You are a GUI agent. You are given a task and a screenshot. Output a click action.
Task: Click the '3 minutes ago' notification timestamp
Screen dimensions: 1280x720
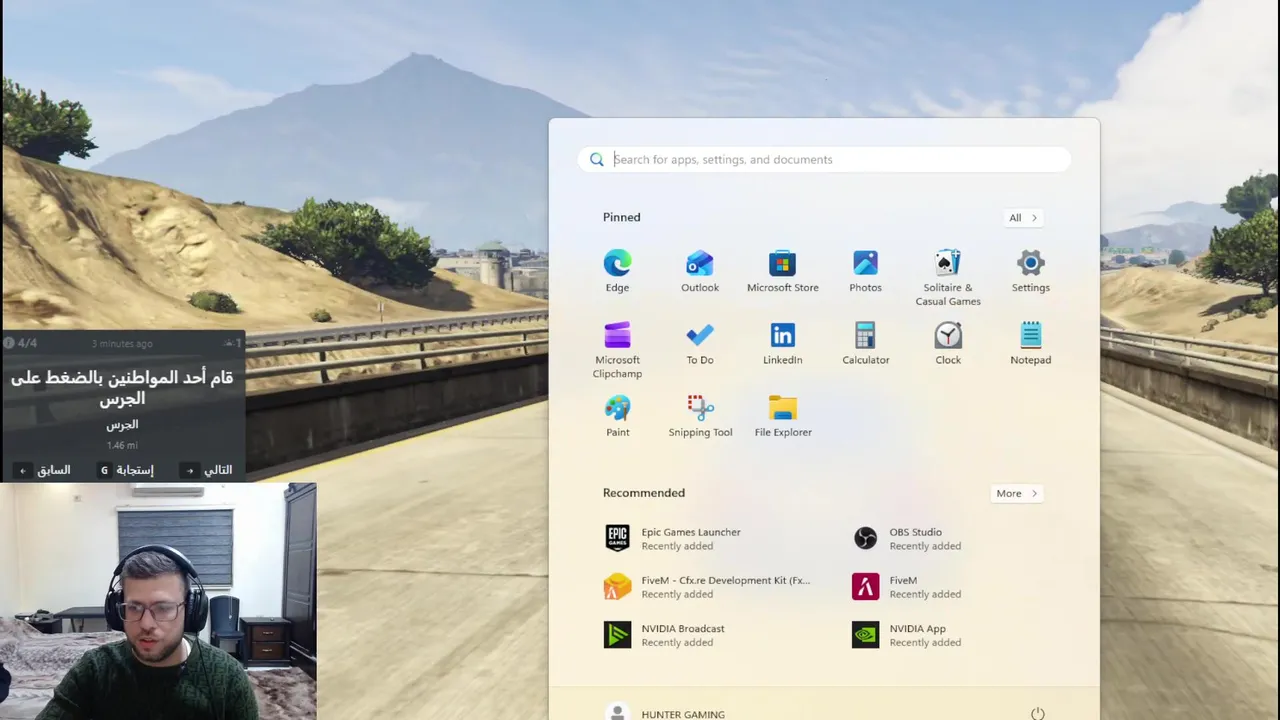click(x=122, y=344)
